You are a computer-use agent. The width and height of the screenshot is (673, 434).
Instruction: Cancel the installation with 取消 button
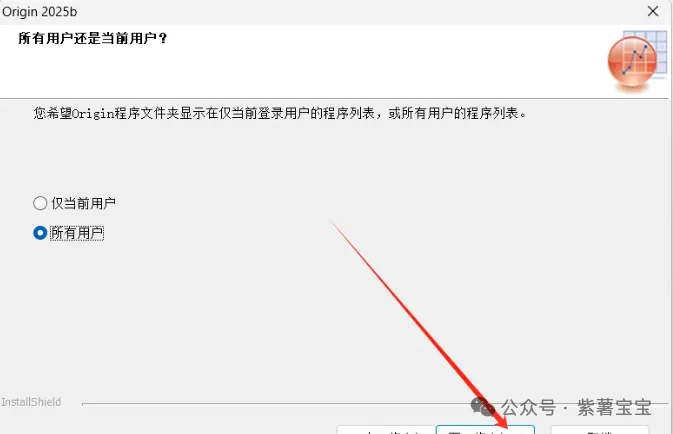tap(600, 430)
